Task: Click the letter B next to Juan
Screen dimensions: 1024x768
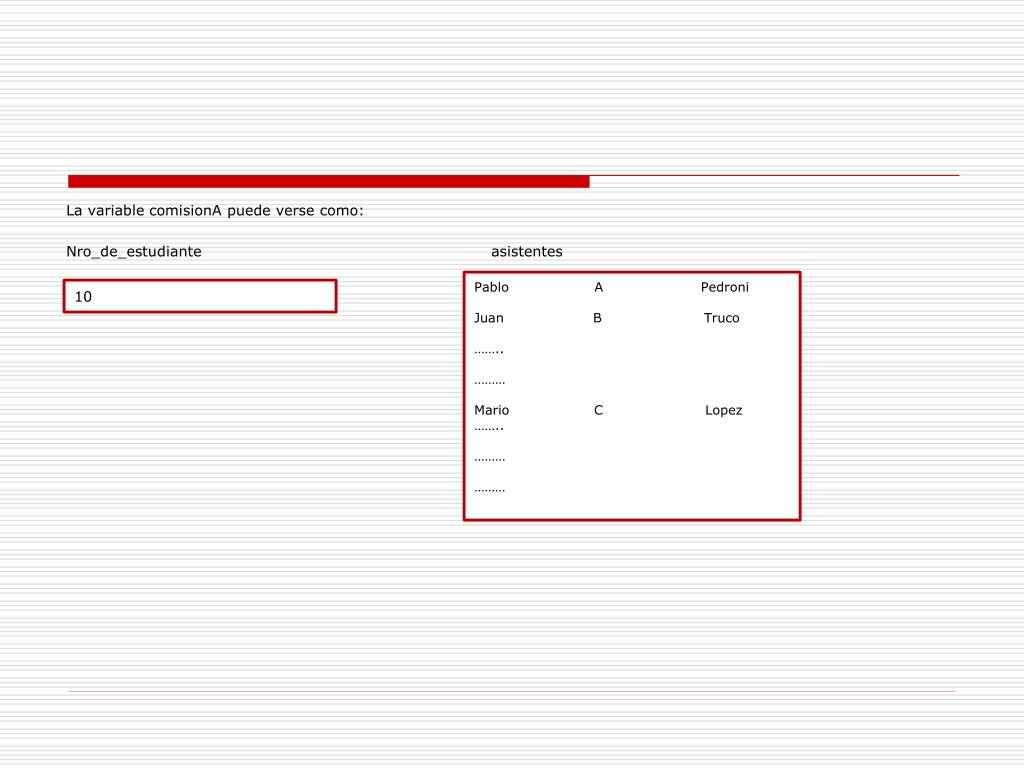Action: tap(597, 318)
